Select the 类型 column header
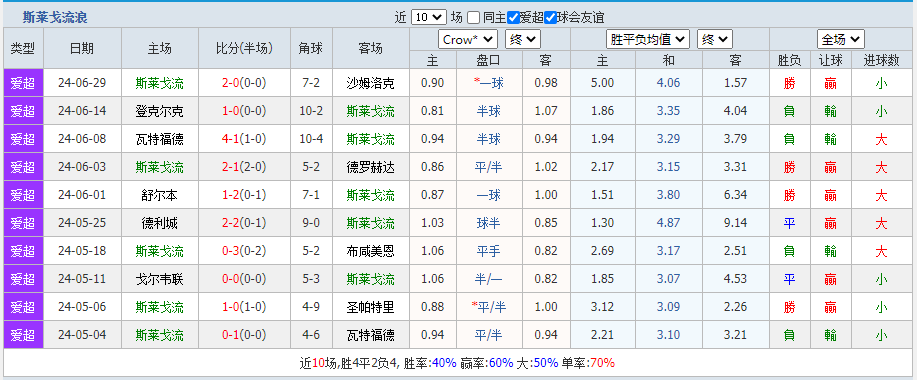The width and height of the screenshot is (917, 380). coord(23,49)
